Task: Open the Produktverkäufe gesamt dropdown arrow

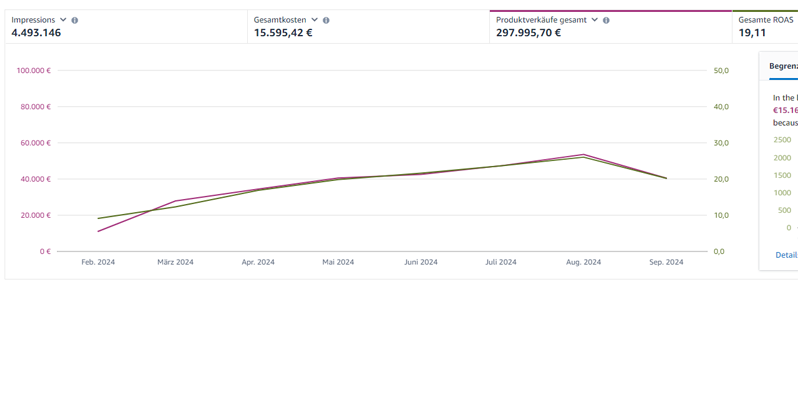Action: click(594, 20)
